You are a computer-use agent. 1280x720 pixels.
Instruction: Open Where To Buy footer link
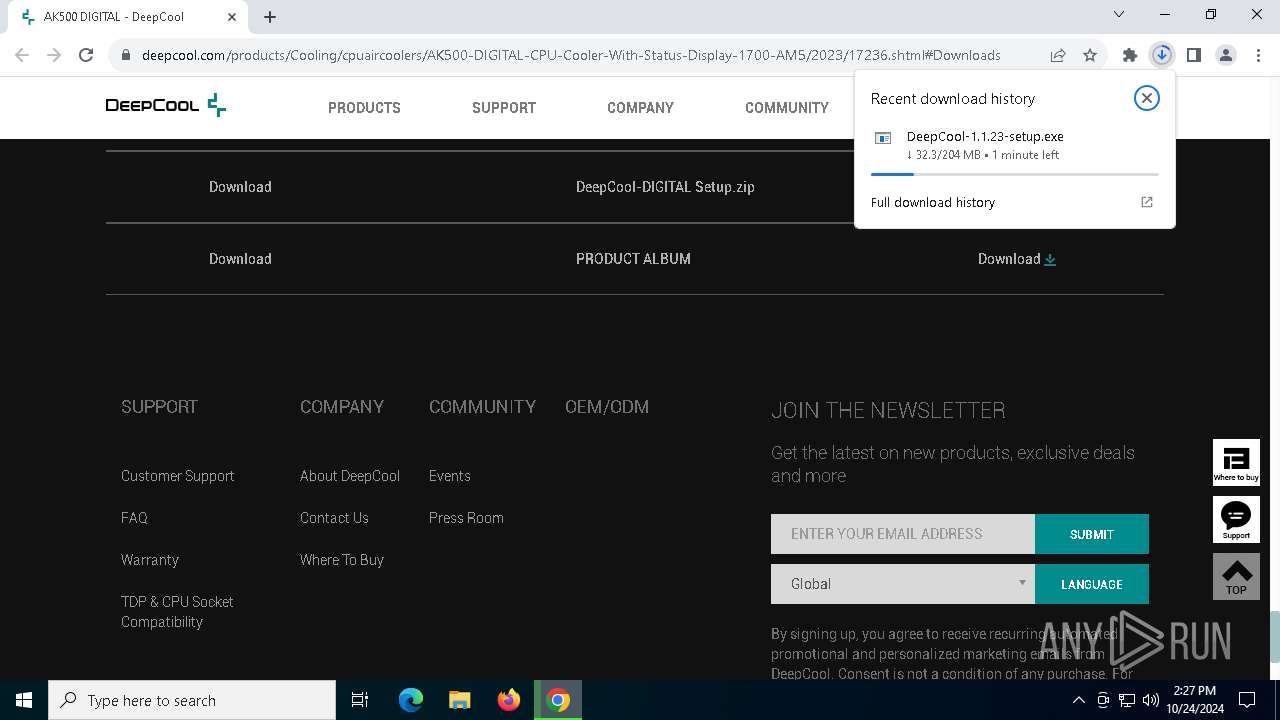pos(342,560)
